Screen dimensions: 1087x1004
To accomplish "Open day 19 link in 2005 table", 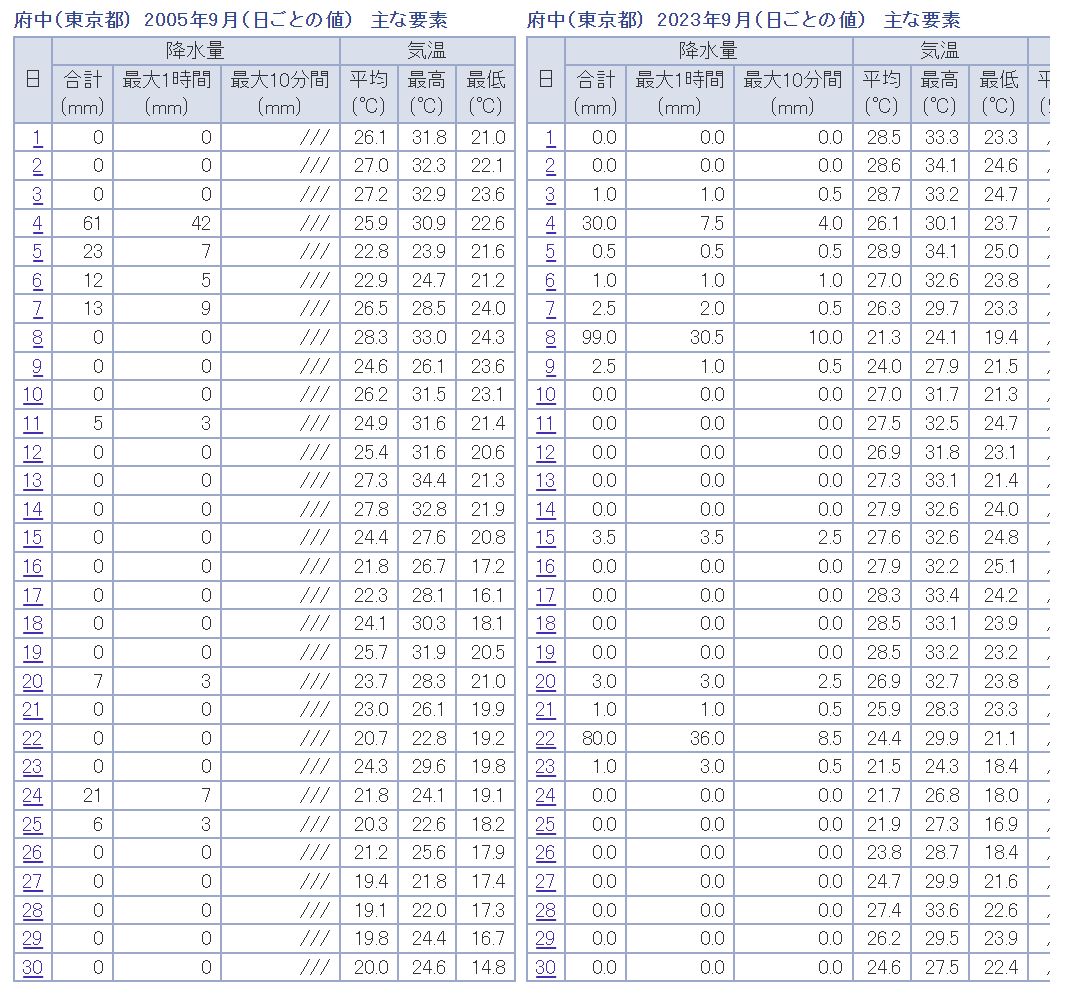I will pos(33,652).
